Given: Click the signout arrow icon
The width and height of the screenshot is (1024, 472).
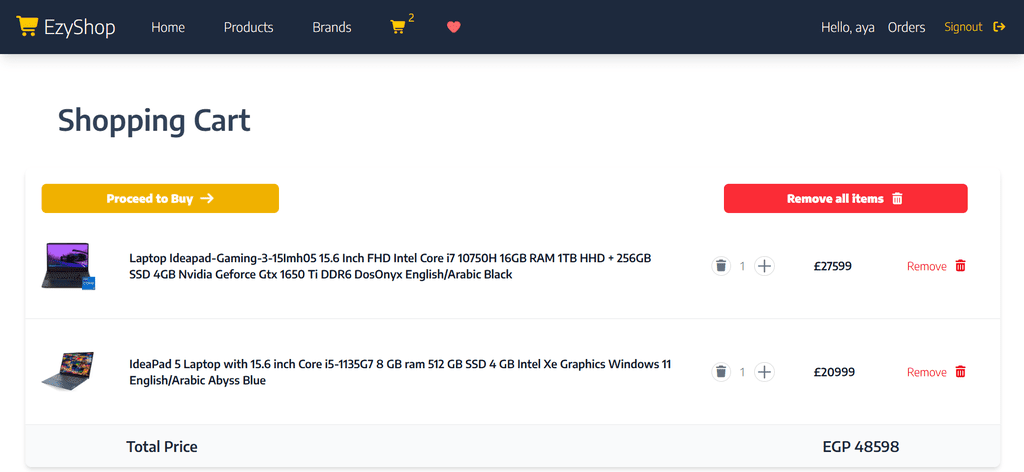Looking at the screenshot, I should click(999, 27).
